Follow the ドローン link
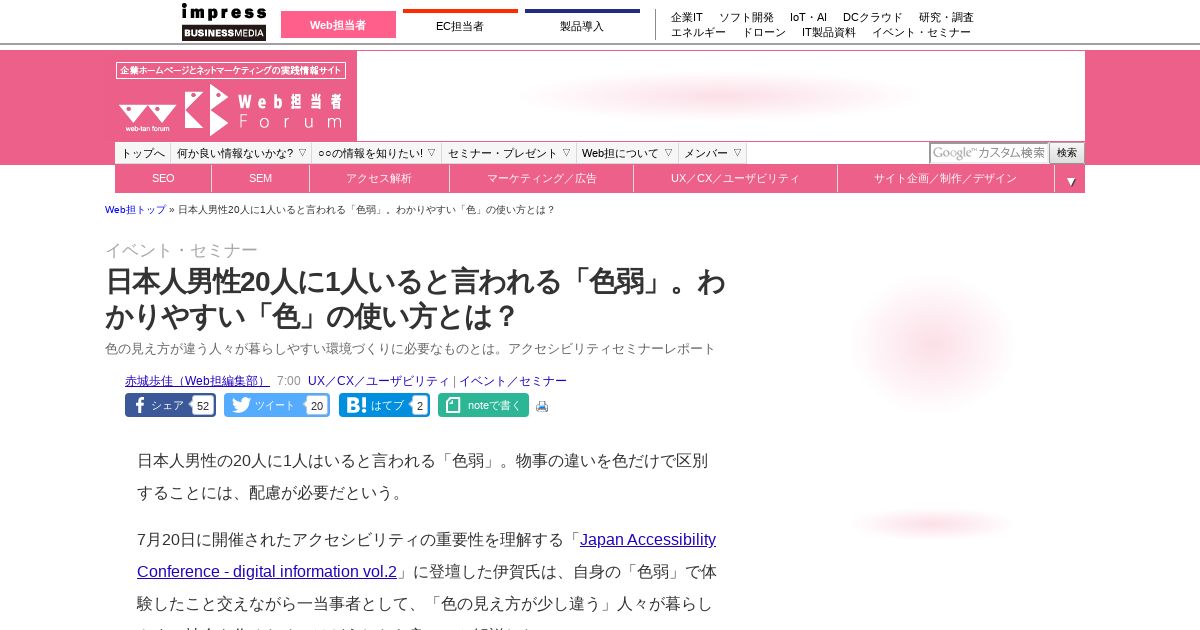 764,32
